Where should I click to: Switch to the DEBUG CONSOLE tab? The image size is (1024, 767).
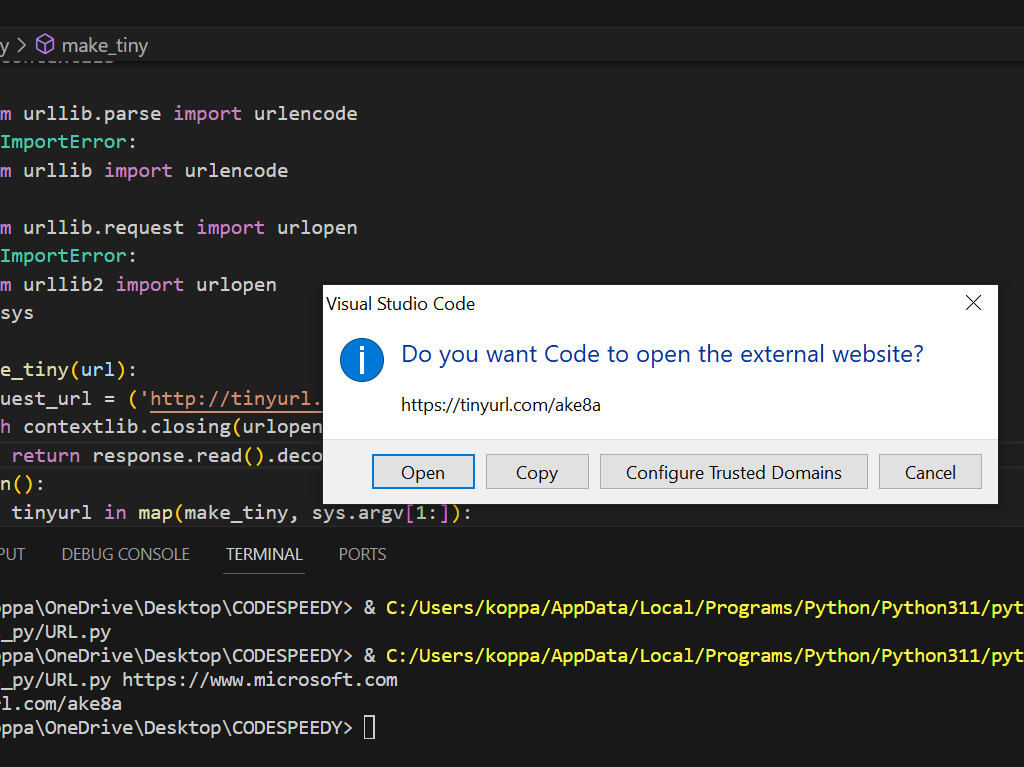125,554
